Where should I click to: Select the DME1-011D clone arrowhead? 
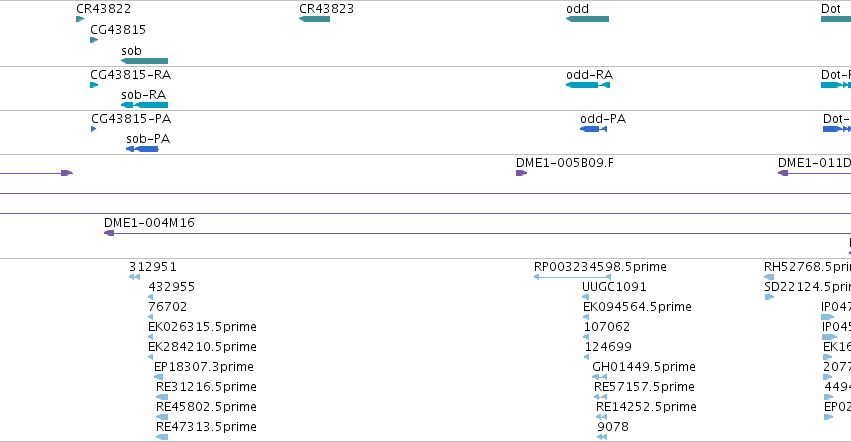783,173
